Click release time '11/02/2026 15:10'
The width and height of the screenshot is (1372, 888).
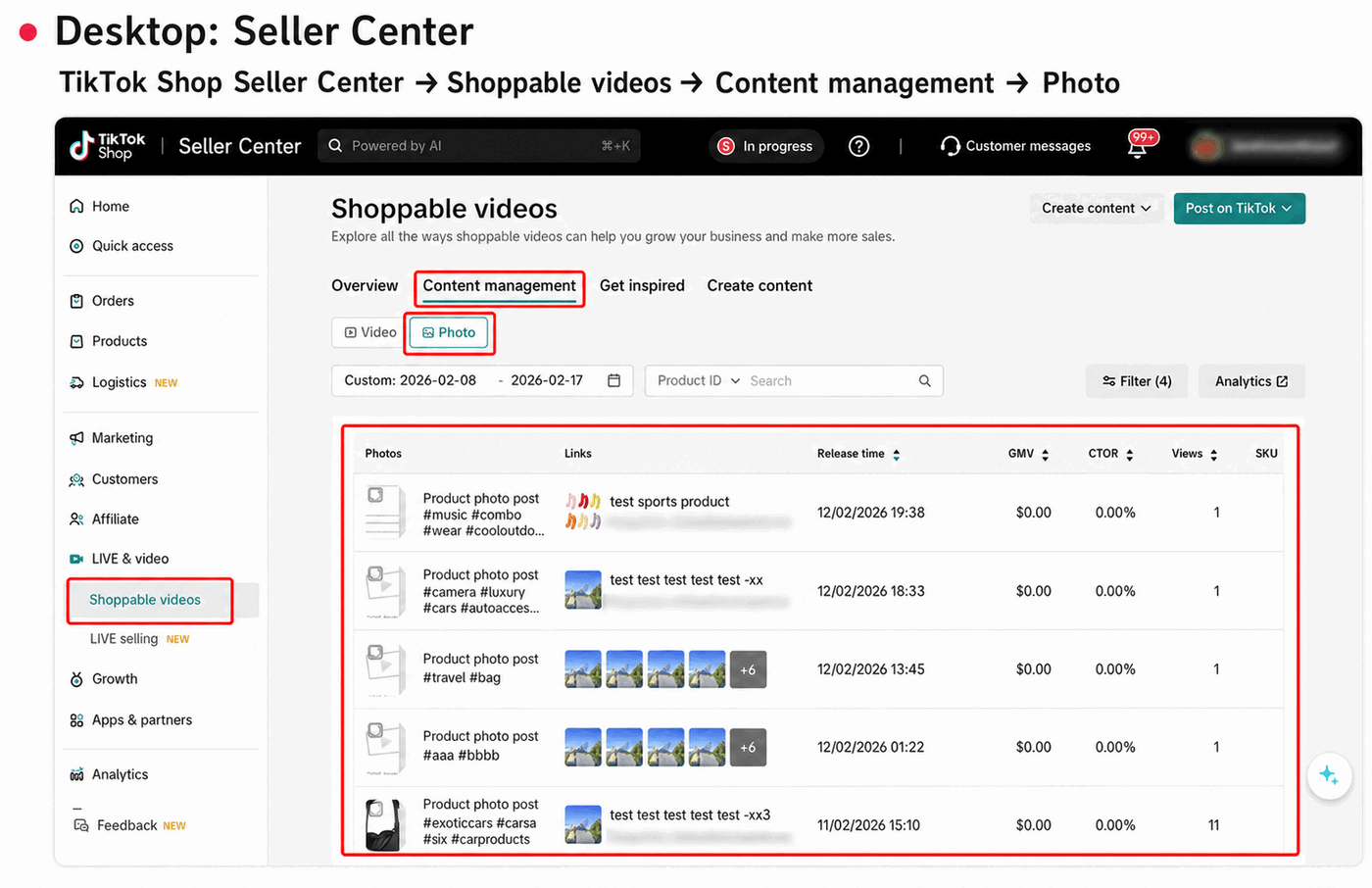click(868, 825)
